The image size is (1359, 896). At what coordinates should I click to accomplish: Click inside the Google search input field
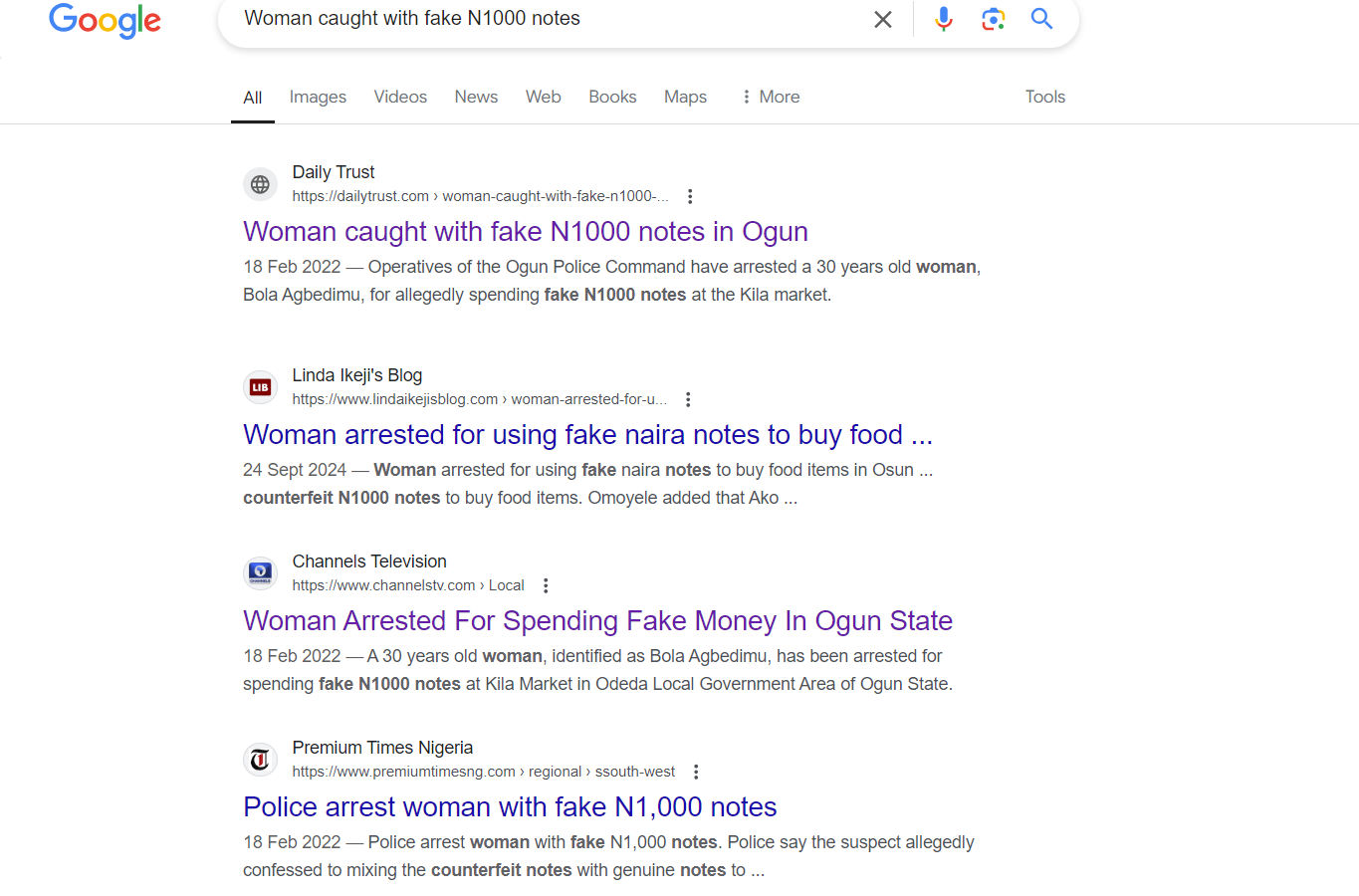pos(548,19)
